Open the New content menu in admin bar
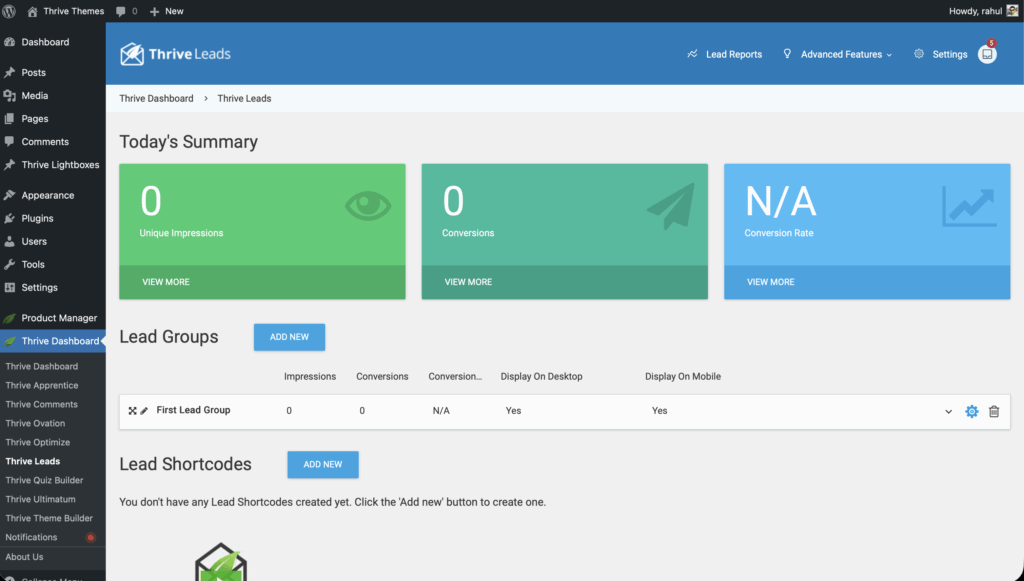 pos(167,11)
